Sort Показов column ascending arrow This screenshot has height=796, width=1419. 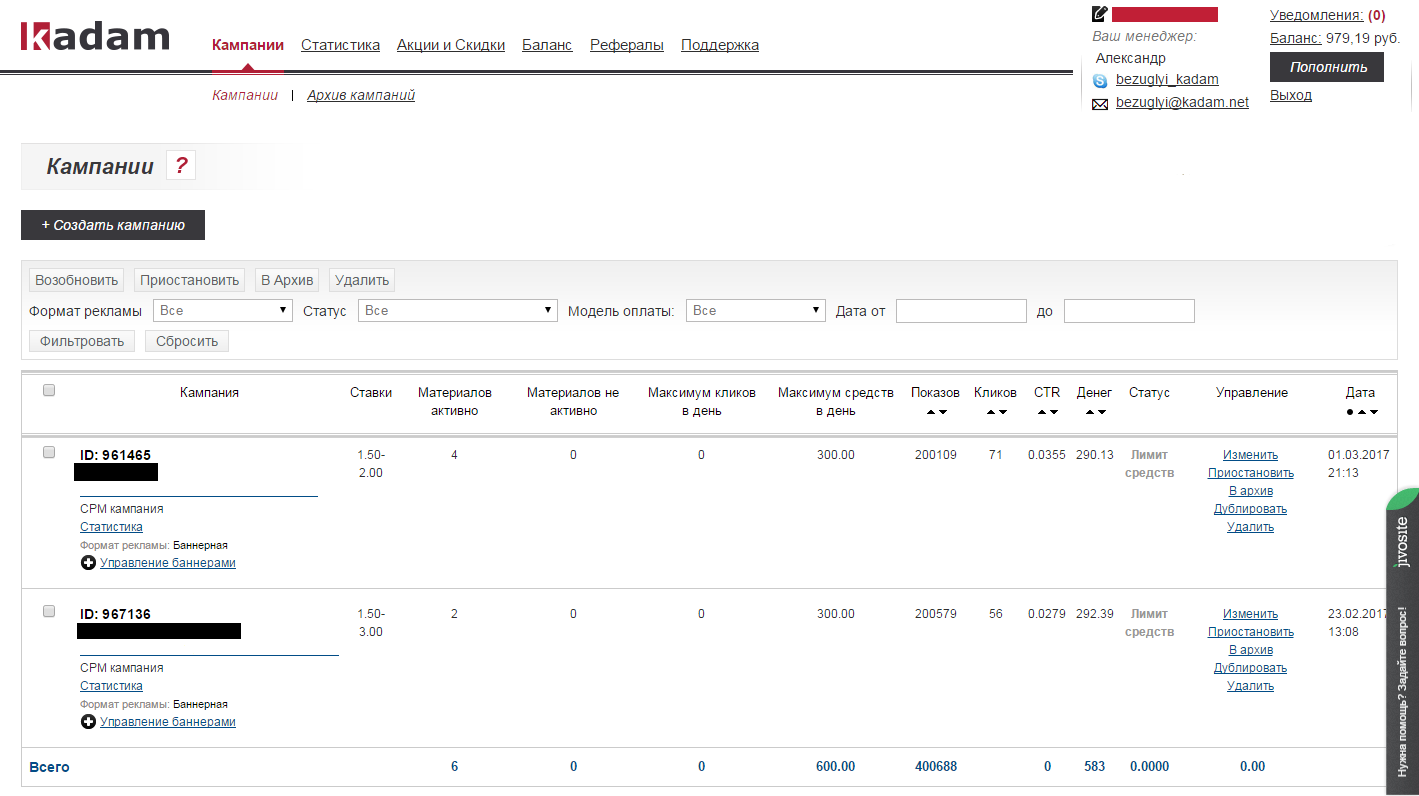pos(930,412)
